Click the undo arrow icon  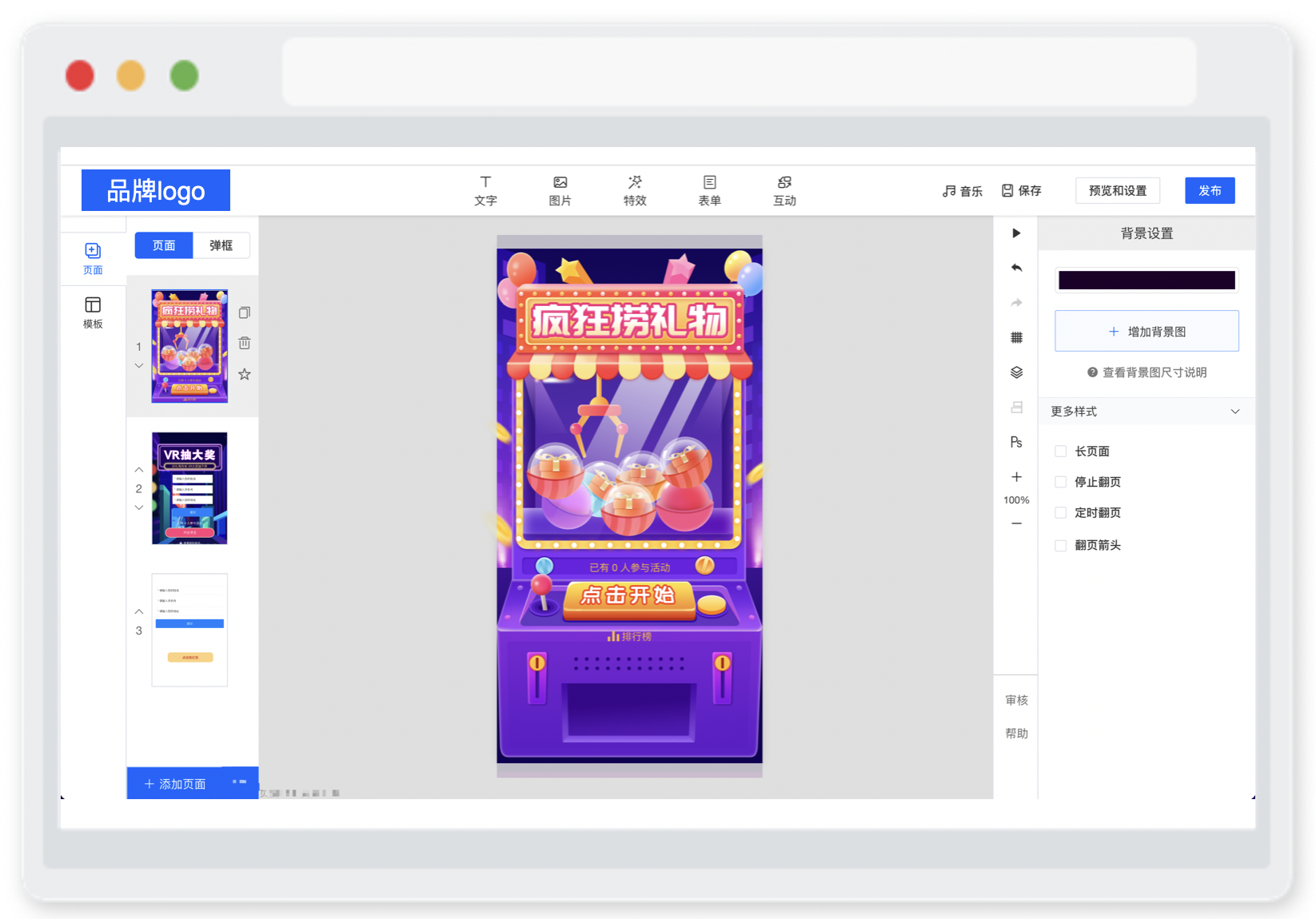click(1016, 268)
